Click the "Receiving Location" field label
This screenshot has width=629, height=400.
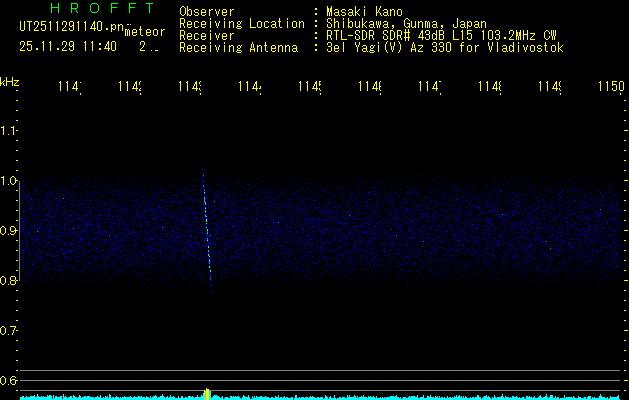241,23
